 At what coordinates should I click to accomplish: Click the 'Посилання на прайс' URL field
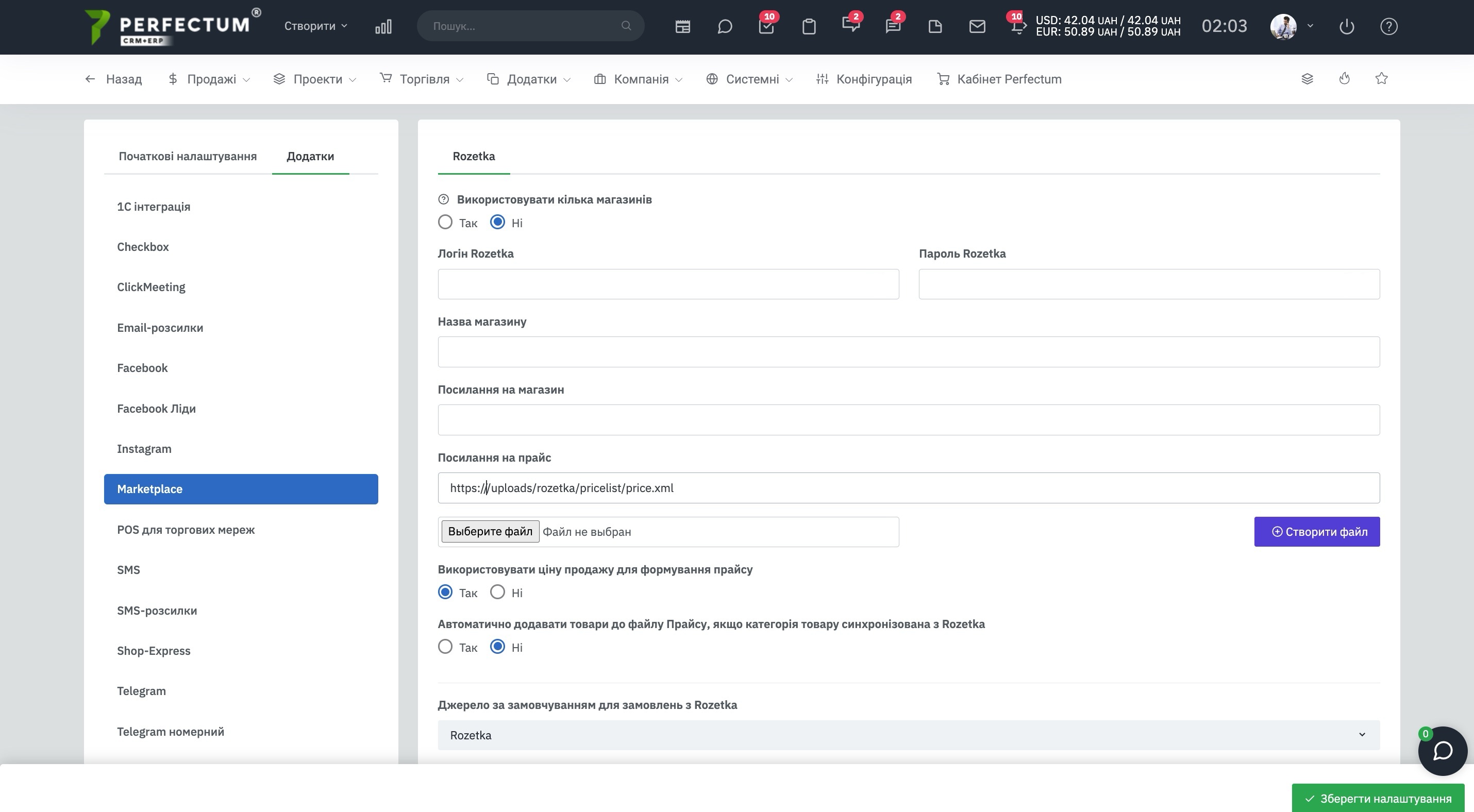908,488
